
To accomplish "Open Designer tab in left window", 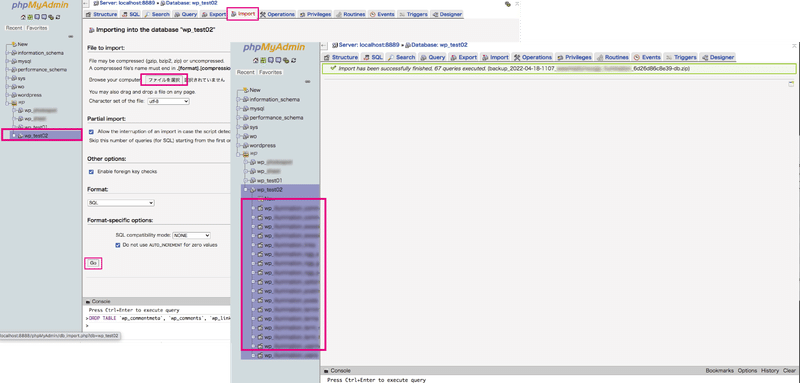I will tap(447, 14).
